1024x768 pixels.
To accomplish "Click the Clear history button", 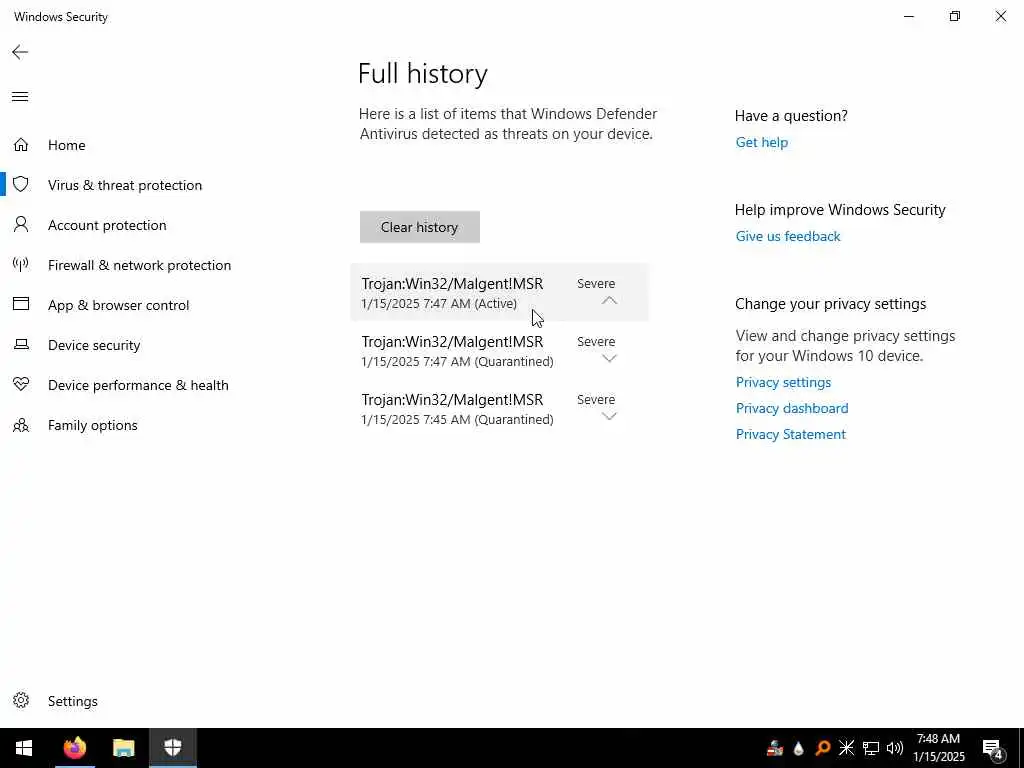I will 419,227.
